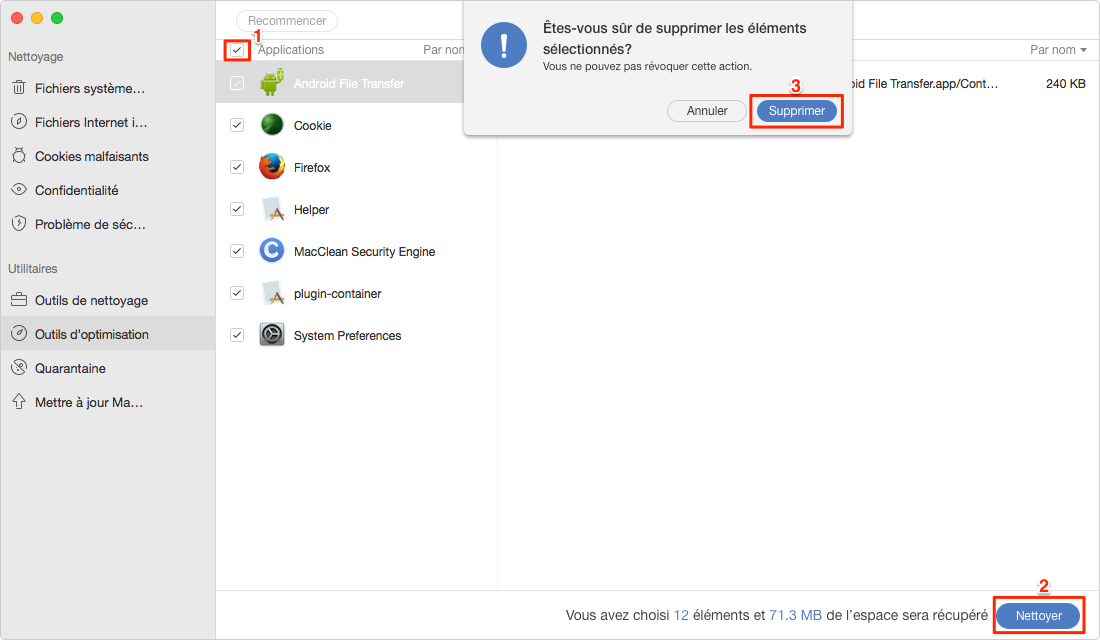1100x640 pixels.
Task: Confirm deletion with Supprimer button
Action: pyautogui.click(x=796, y=111)
